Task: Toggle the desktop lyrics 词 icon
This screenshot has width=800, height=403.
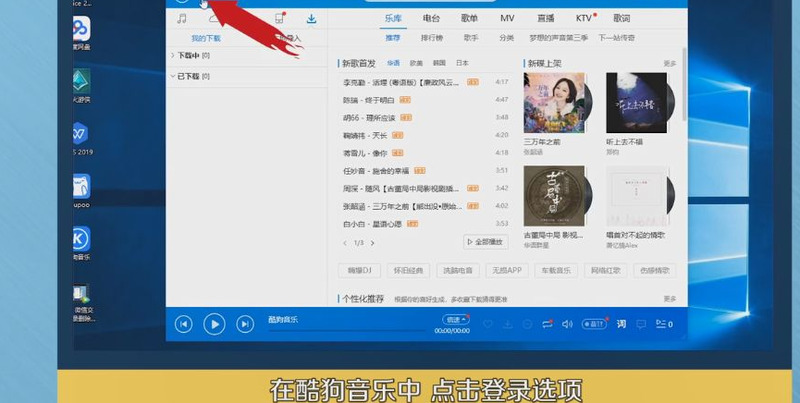Action: [621, 324]
